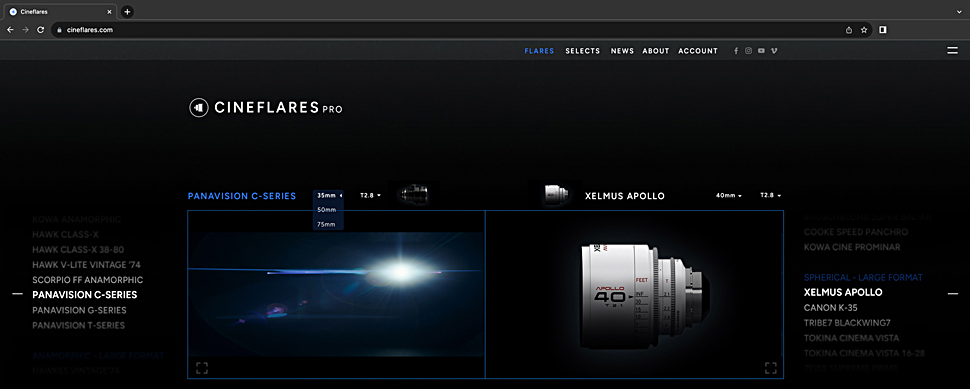Image resolution: width=970 pixels, height=389 pixels.
Task: Select Hawk V-Lite Vintage '74 lens
Action: [x=87, y=265]
